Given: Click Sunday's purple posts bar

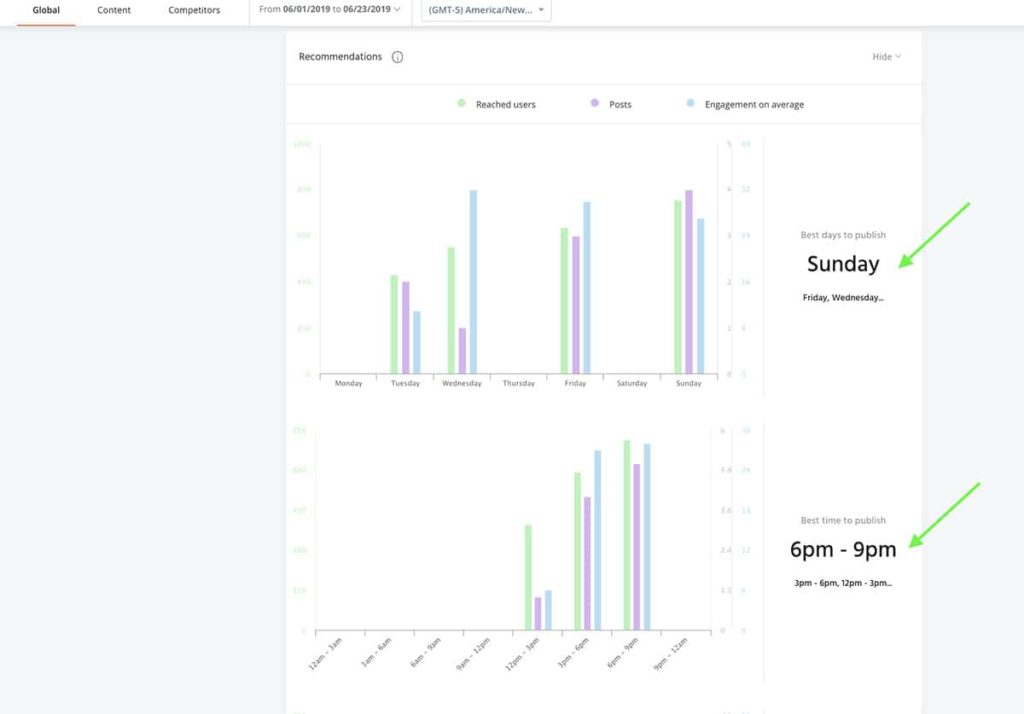Looking at the screenshot, I should [689, 282].
